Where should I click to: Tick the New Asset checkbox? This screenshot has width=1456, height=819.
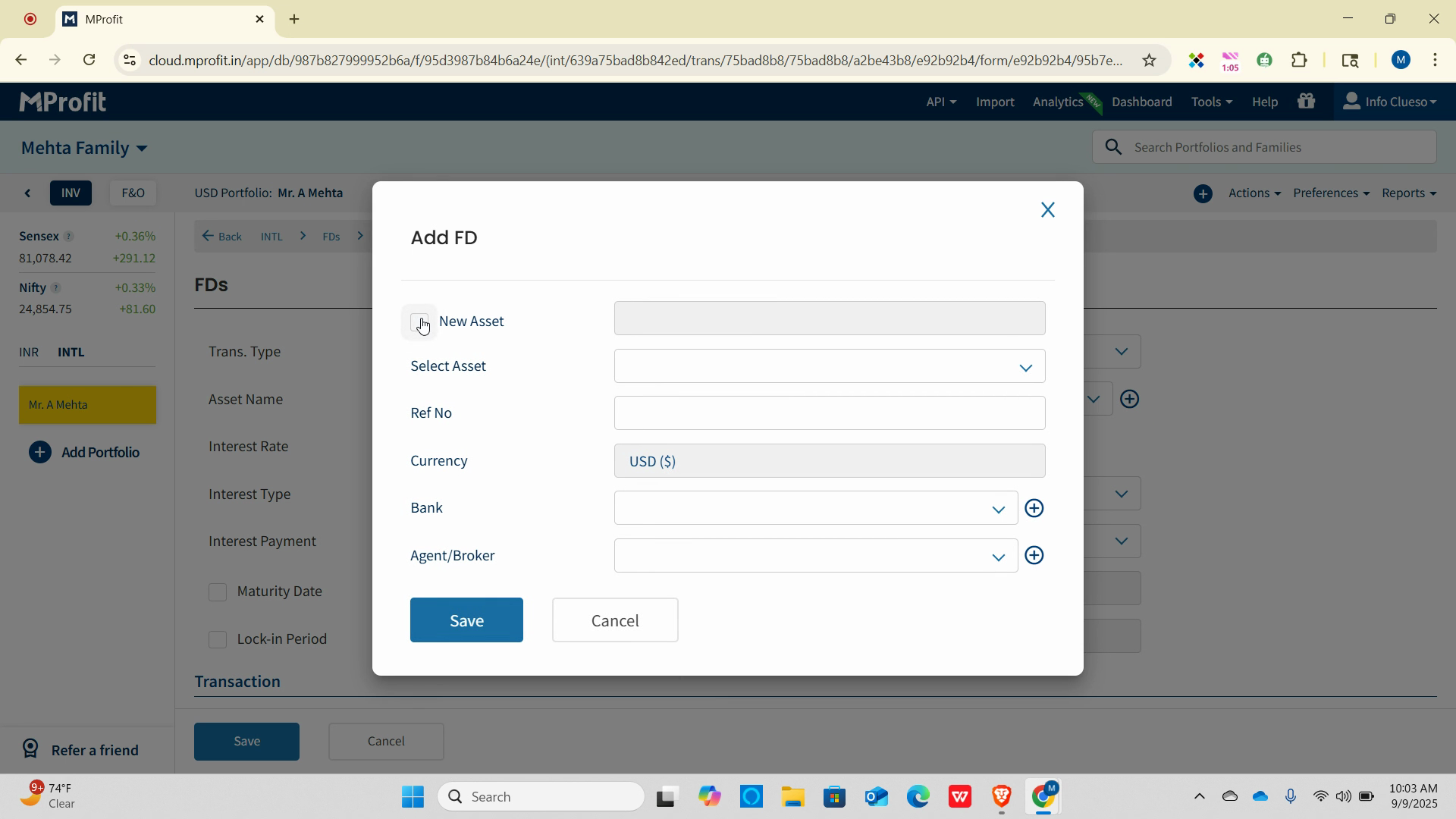point(419,322)
